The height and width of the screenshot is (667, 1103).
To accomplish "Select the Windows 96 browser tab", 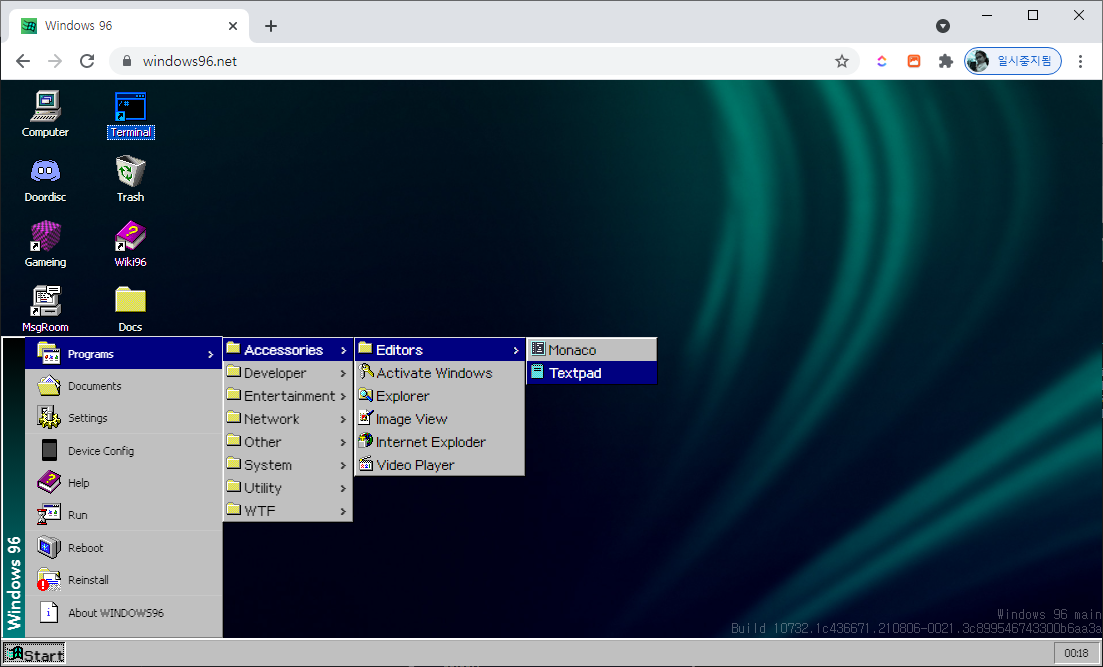I will tap(129, 26).
